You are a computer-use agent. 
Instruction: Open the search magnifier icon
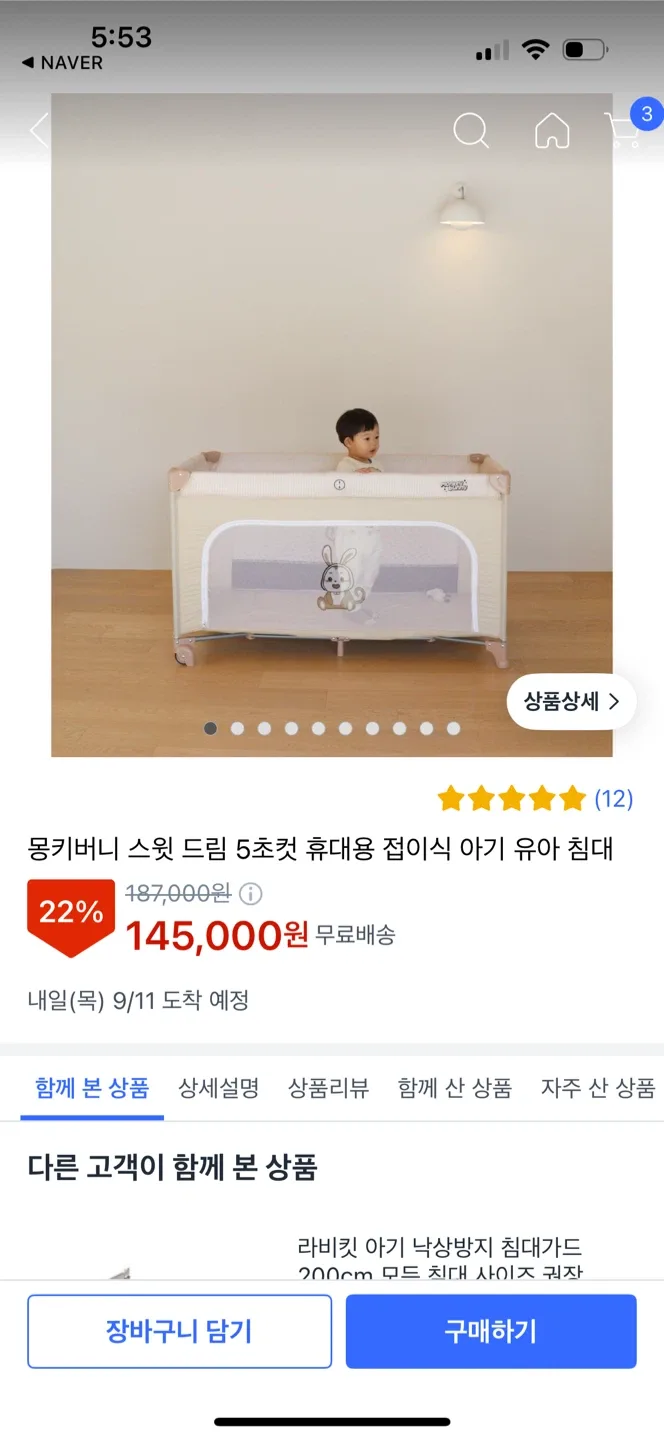(x=471, y=130)
